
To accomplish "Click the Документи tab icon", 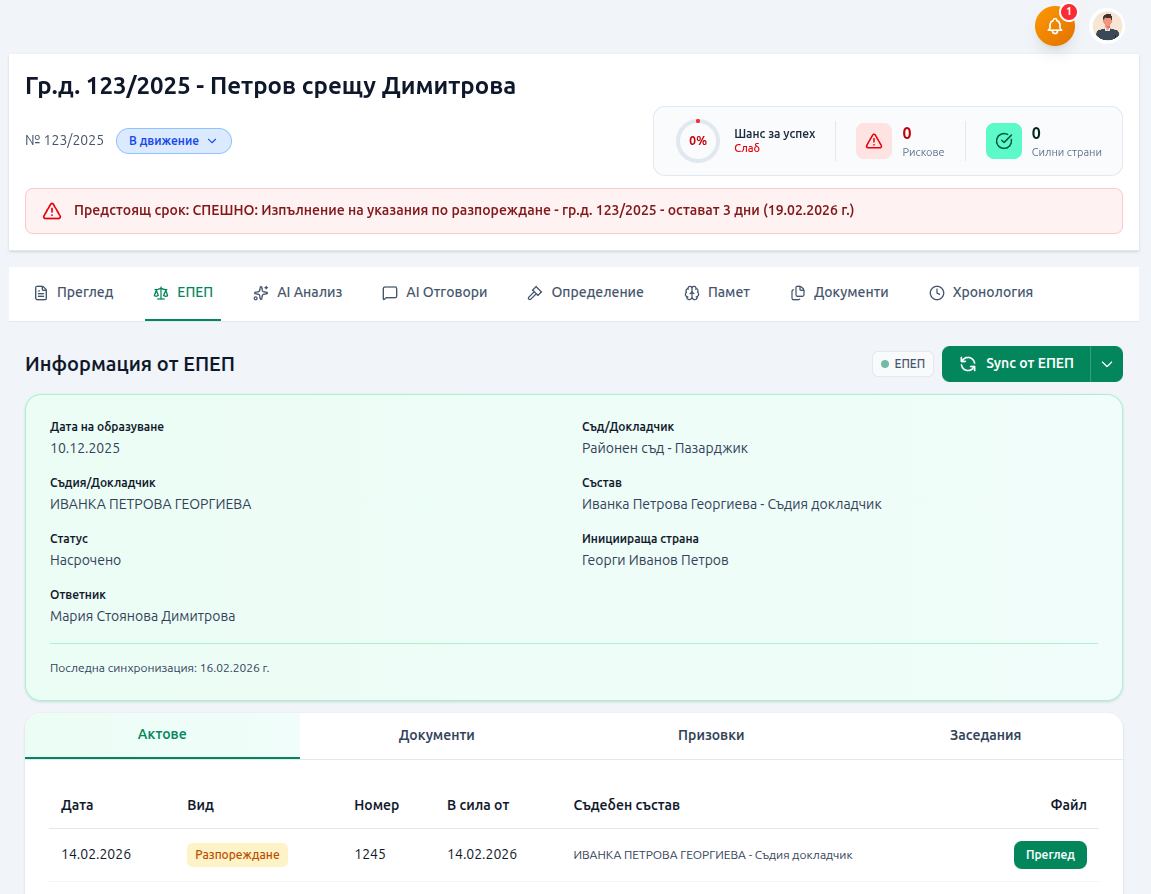I will [798, 292].
